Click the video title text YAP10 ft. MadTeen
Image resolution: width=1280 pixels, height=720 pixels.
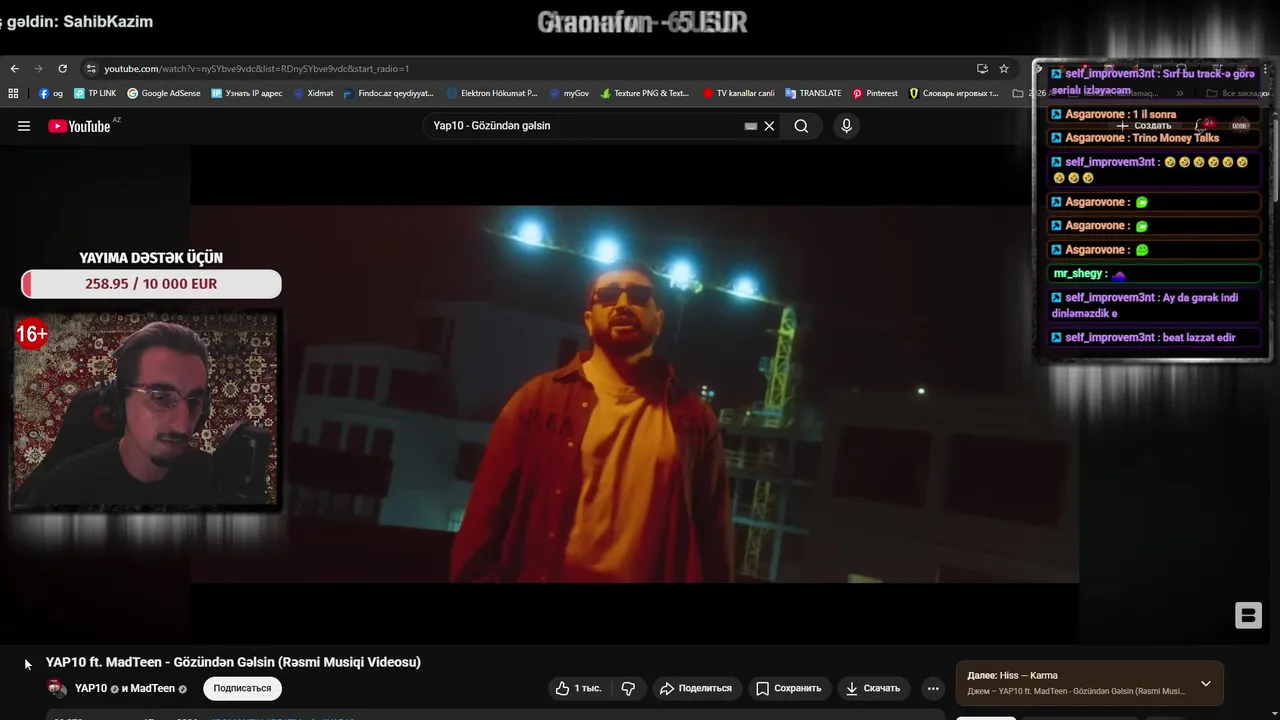tap(233, 662)
